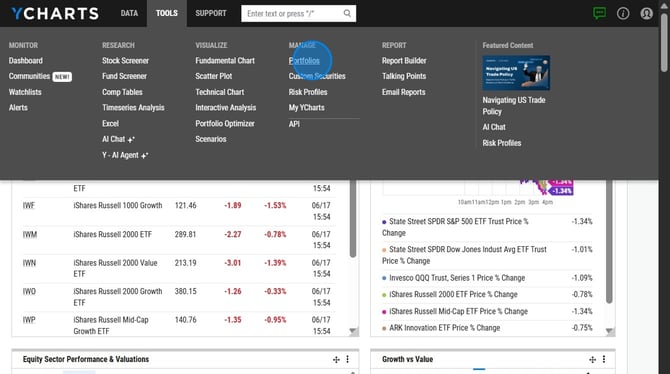
Task: Open the user account profile icon
Action: click(x=646, y=13)
